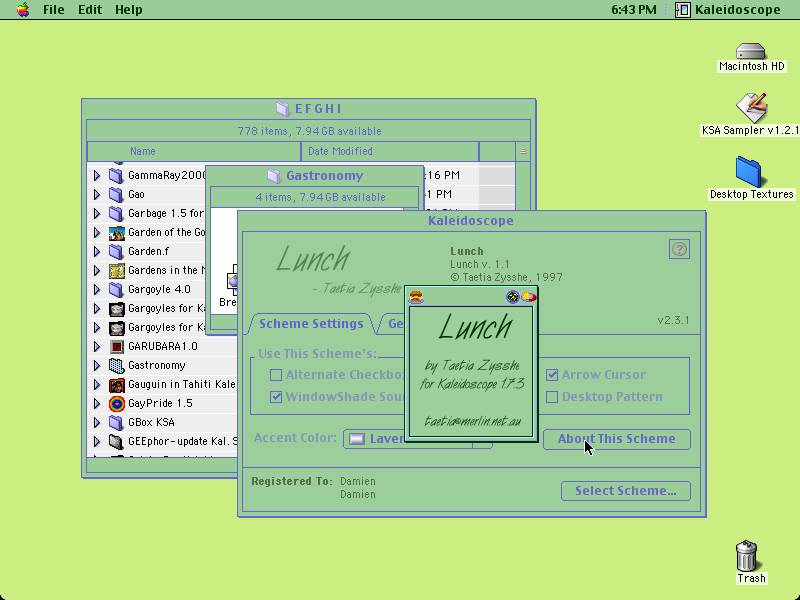
Task: Select the Garden.f folder icon
Action: pos(116,252)
